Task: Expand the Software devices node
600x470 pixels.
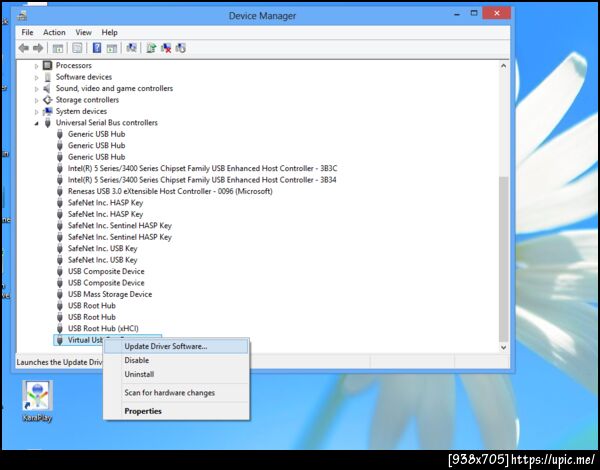Action: [x=37, y=77]
